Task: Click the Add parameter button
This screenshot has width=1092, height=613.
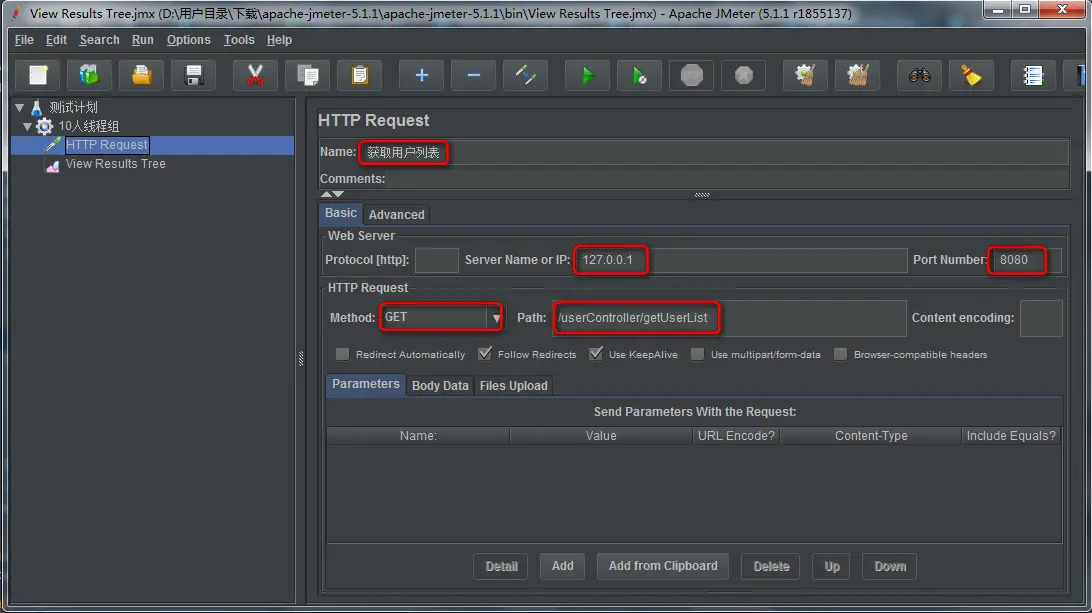Action: point(562,566)
